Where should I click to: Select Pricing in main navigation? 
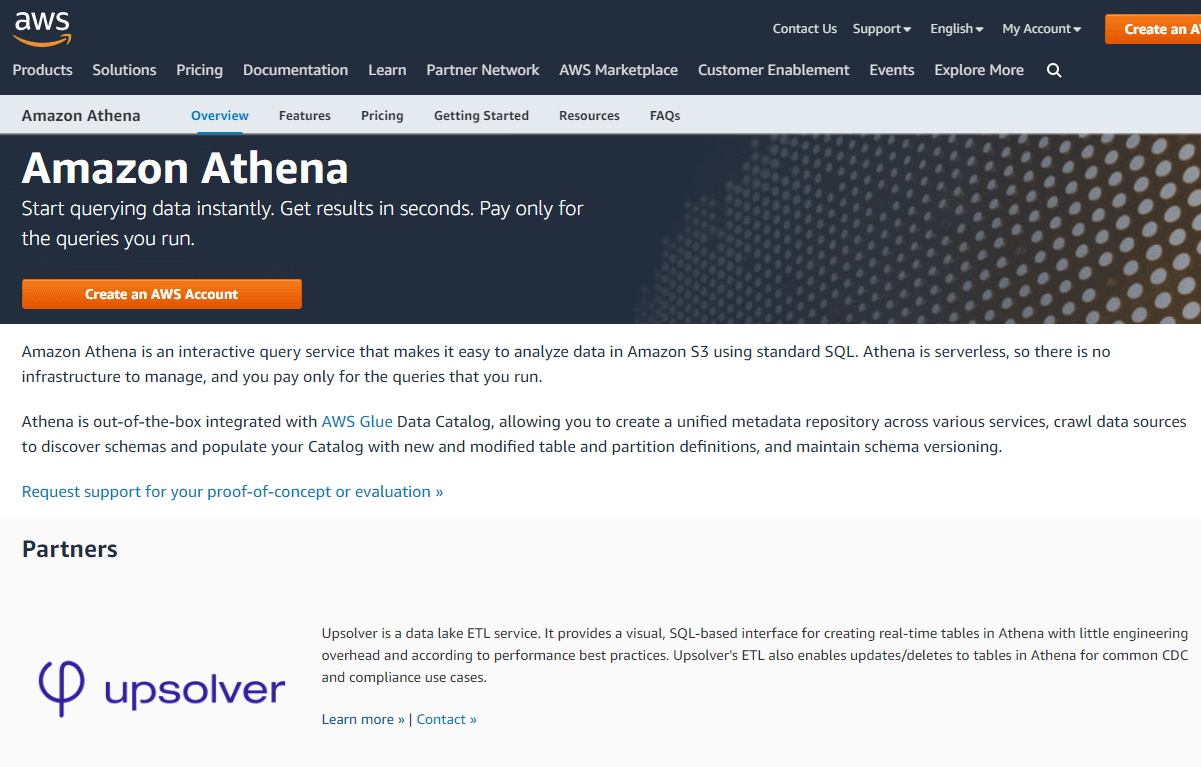(200, 70)
